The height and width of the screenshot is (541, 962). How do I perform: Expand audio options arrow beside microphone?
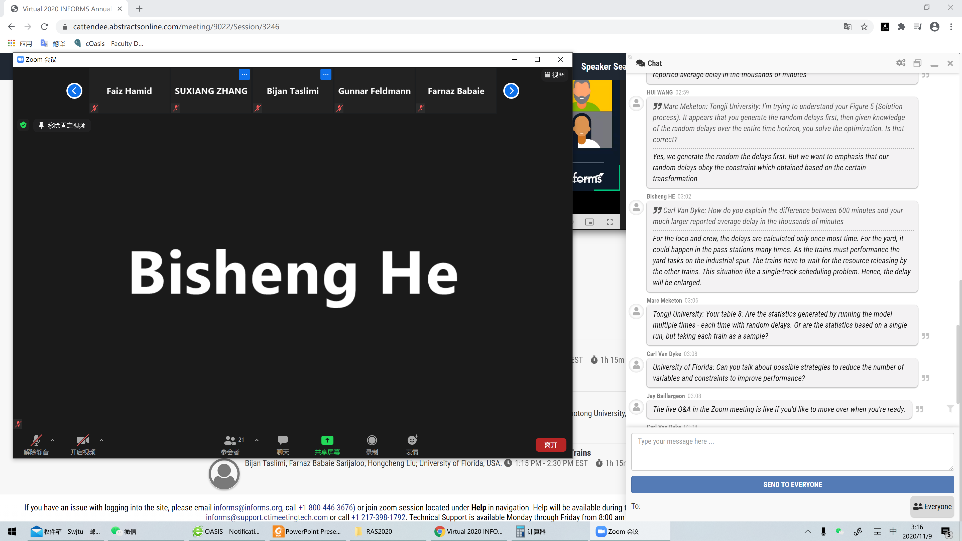click(53, 440)
